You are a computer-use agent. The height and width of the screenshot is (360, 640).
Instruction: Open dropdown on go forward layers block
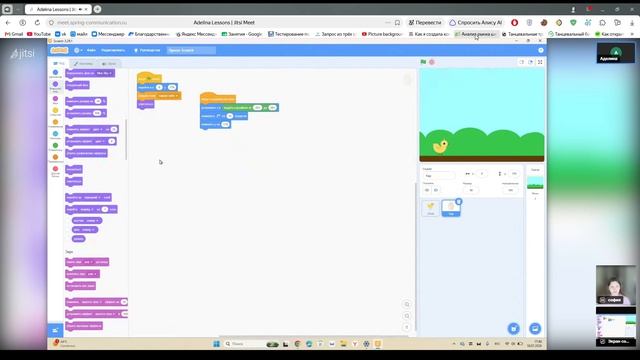[87, 209]
